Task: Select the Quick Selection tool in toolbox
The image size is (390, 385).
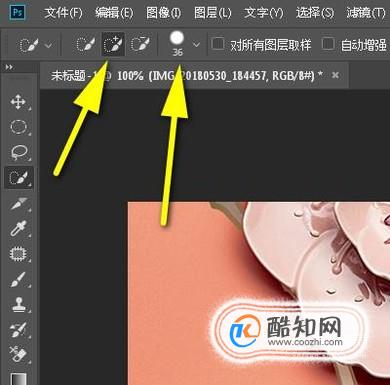Action: [x=19, y=178]
